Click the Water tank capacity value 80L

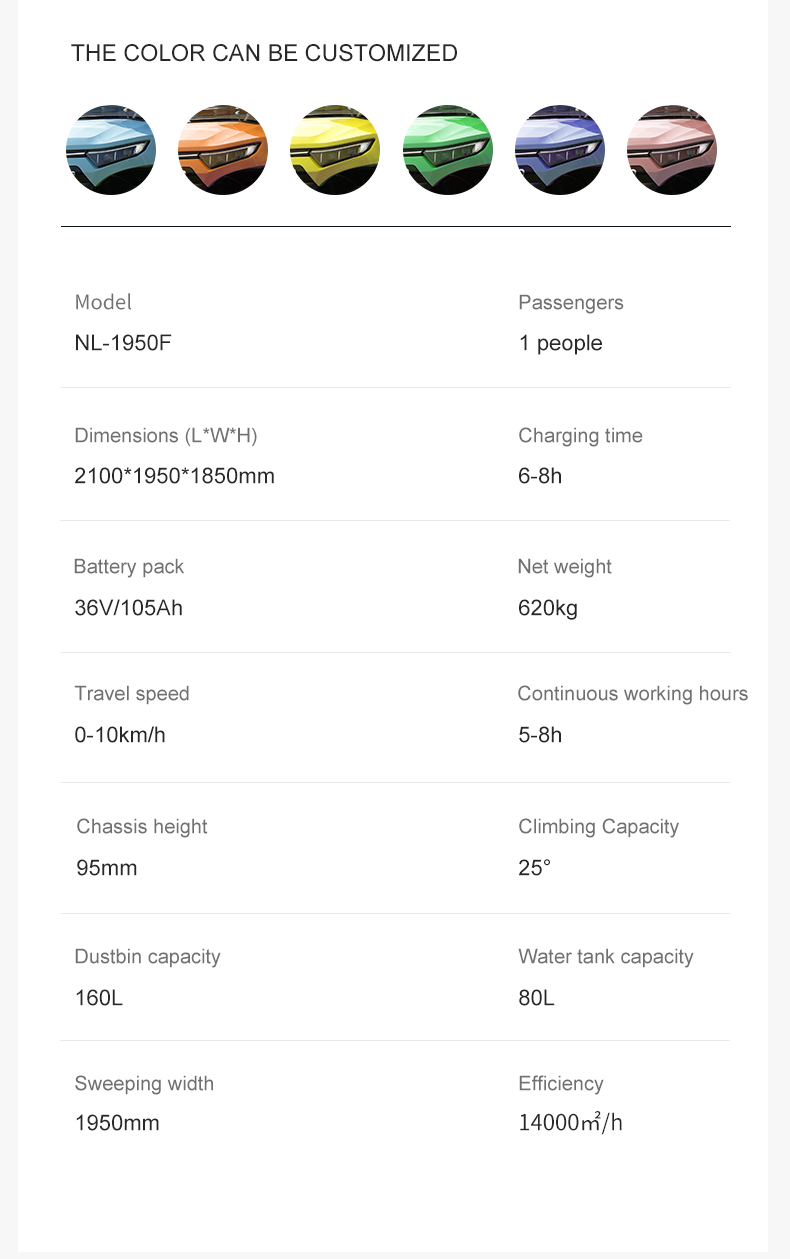point(536,998)
